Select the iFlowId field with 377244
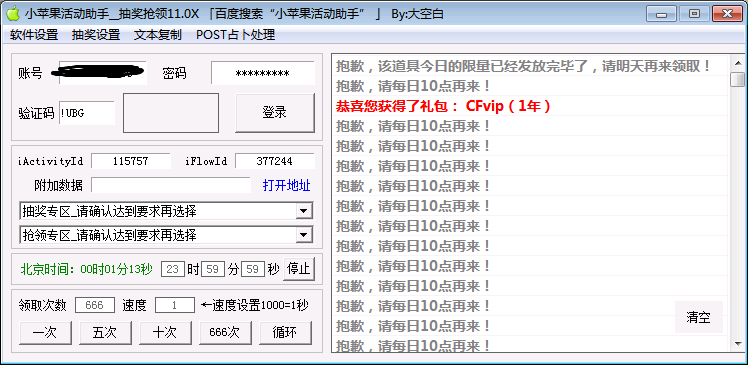The image size is (748, 365). tap(275, 161)
